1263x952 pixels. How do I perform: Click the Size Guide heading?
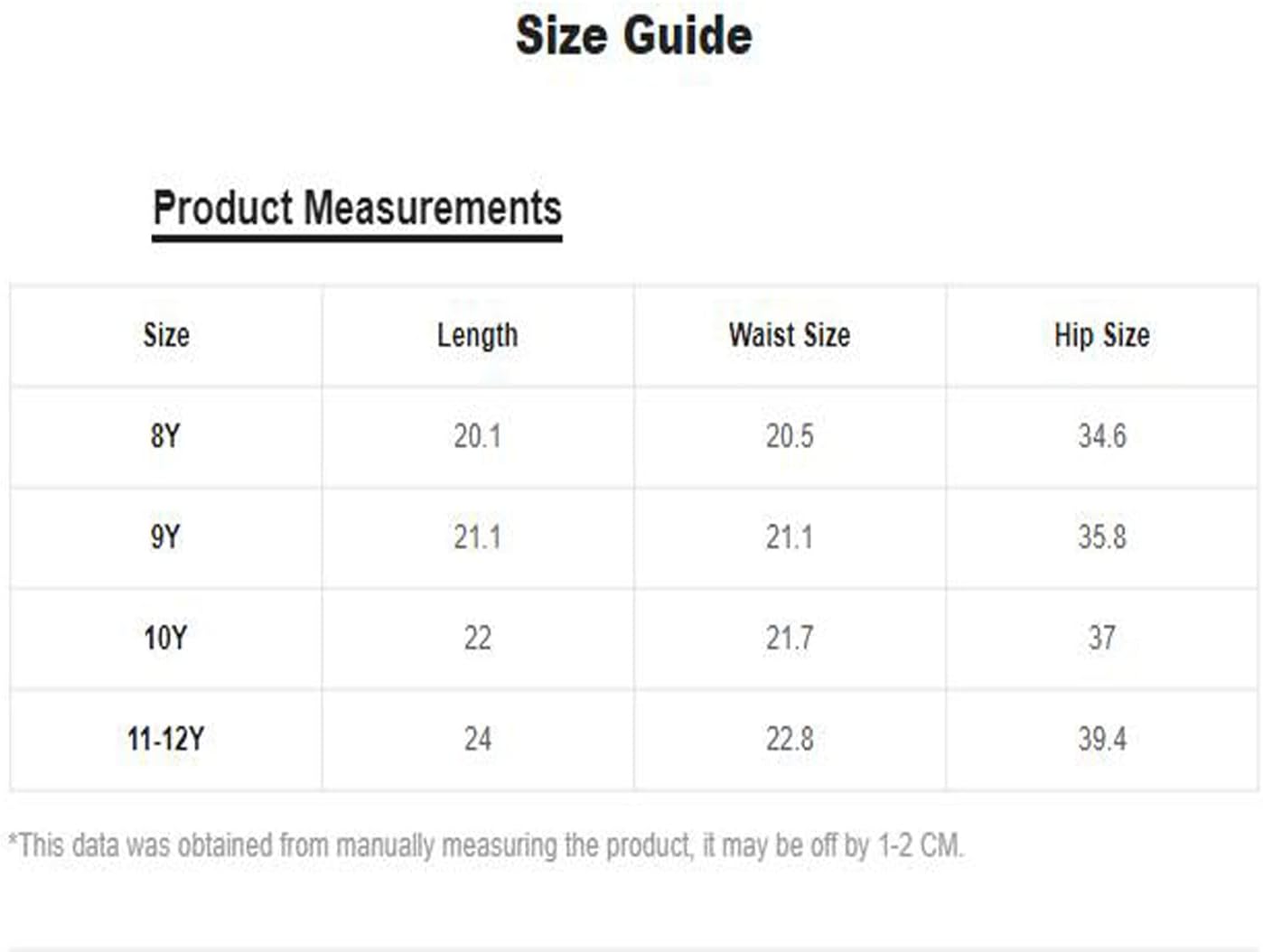pos(633,36)
